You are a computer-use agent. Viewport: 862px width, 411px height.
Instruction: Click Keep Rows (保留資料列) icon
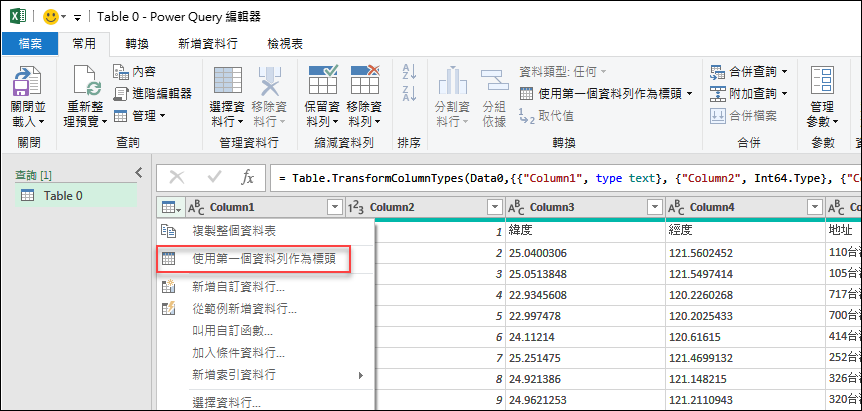(x=323, y=80)
